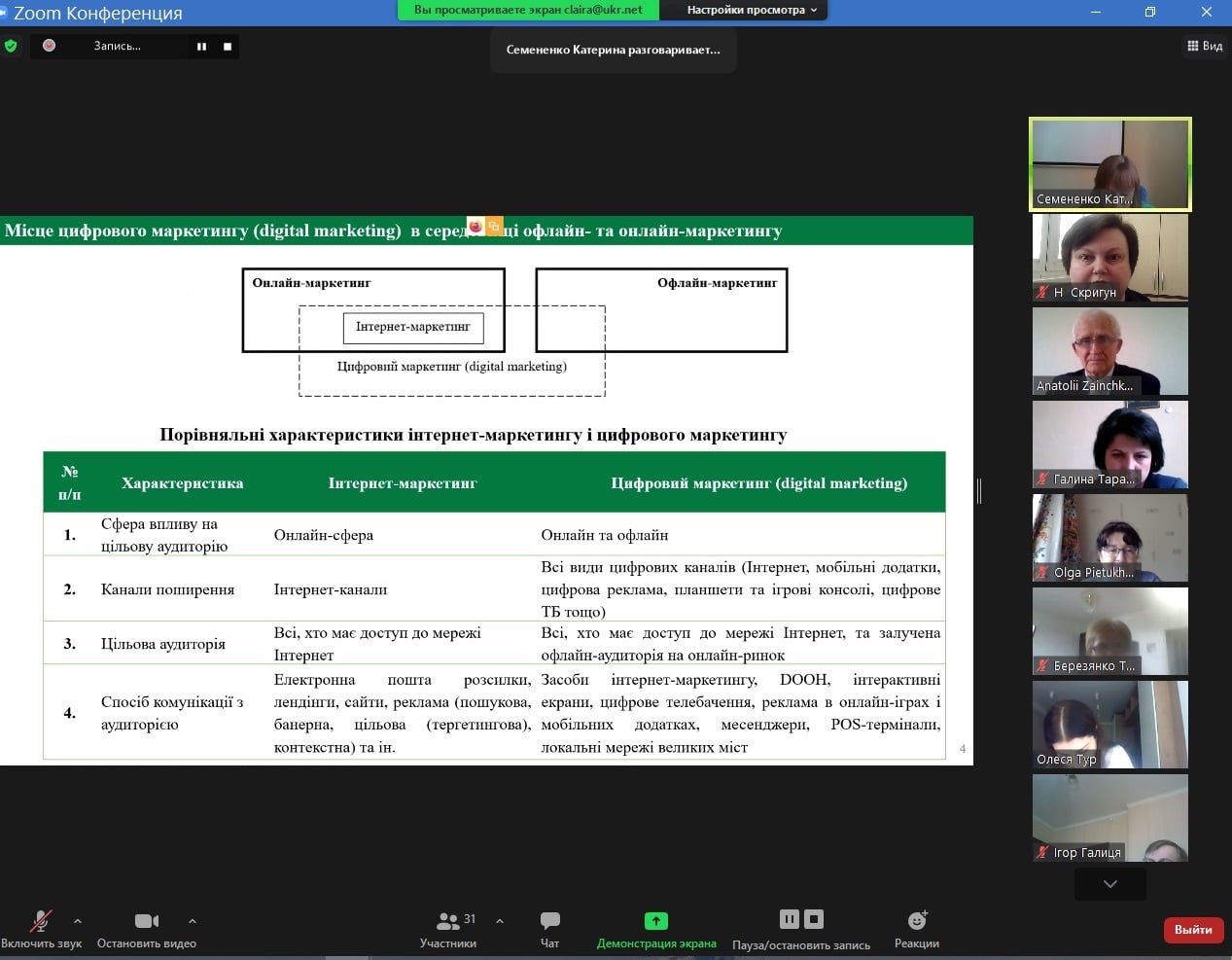Pause recording from bottom toolbar
This screenshot has height=960, width=1232.
coord(789,918)
